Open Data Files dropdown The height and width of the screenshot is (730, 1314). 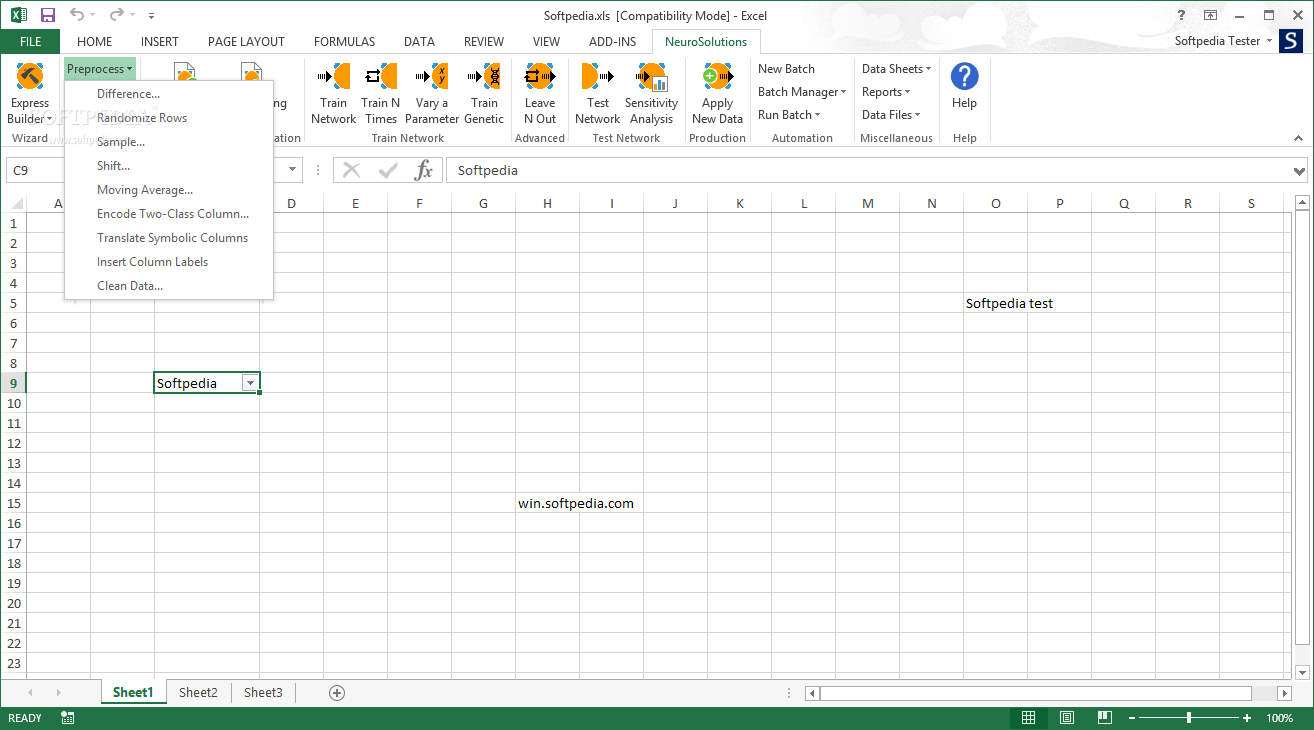click(x=891, y=115)
